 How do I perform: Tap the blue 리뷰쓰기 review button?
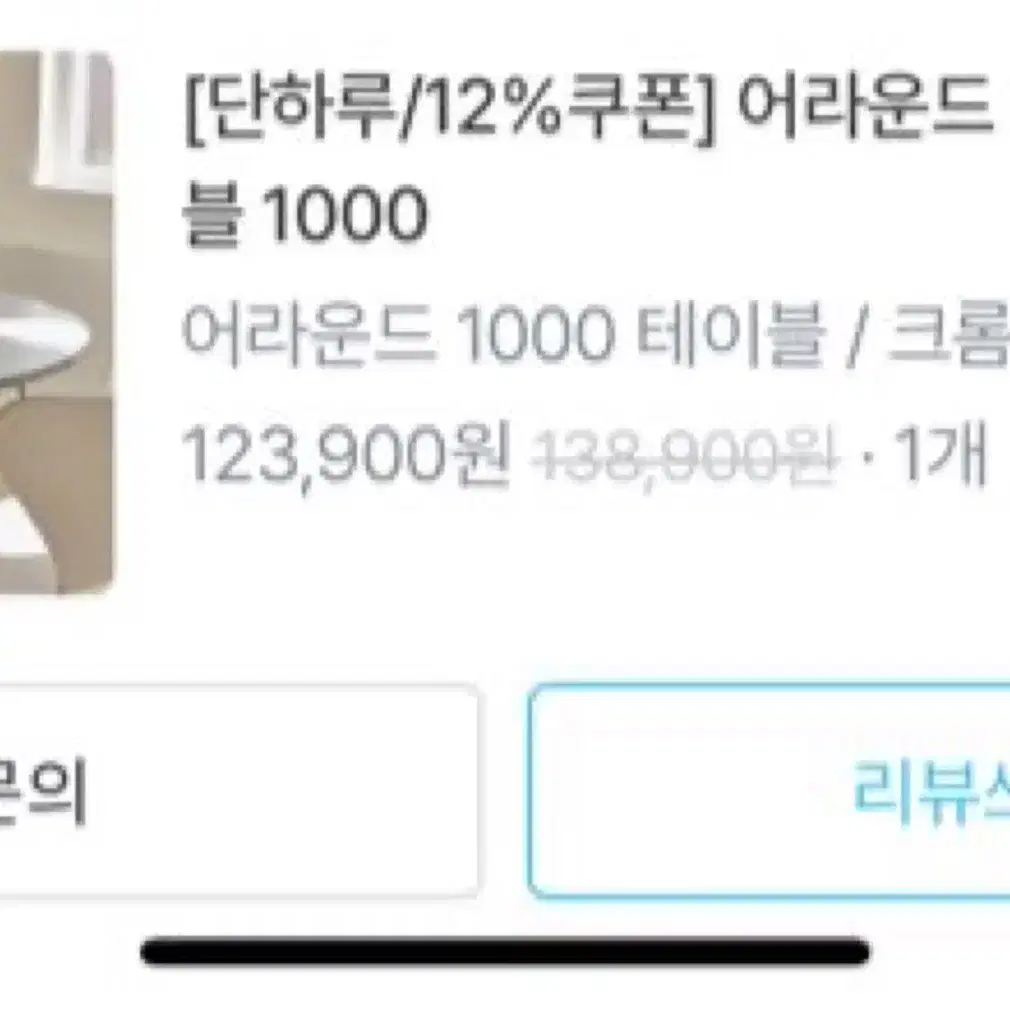pyautogui.click(x=769, y=792)
